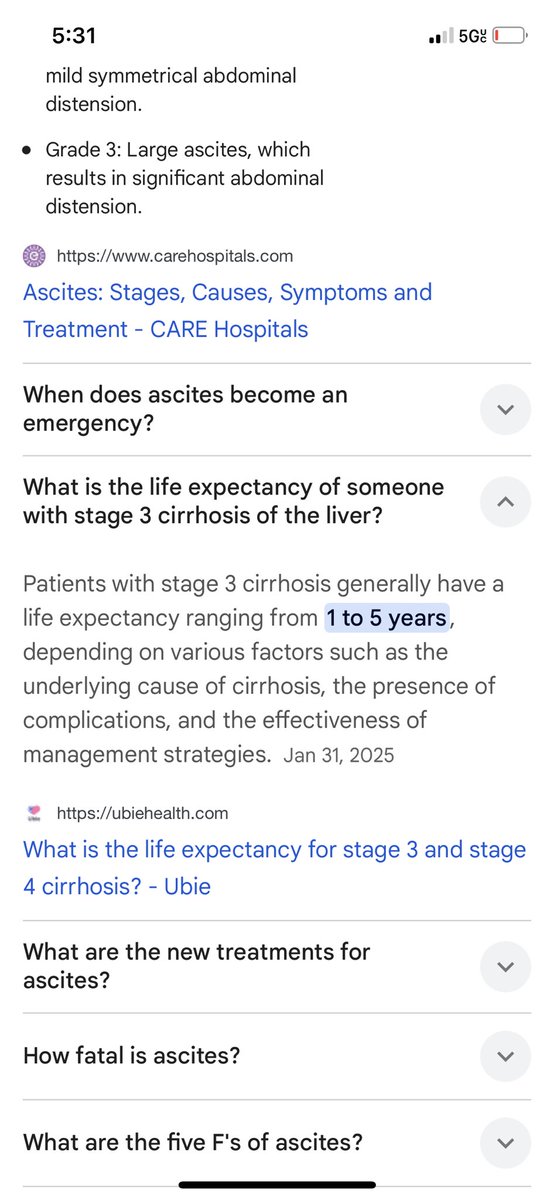Open "Ascites: Stages, Causes, Symptoms and Treatment" link
The image size is (554, 1200).
(228, 310)
